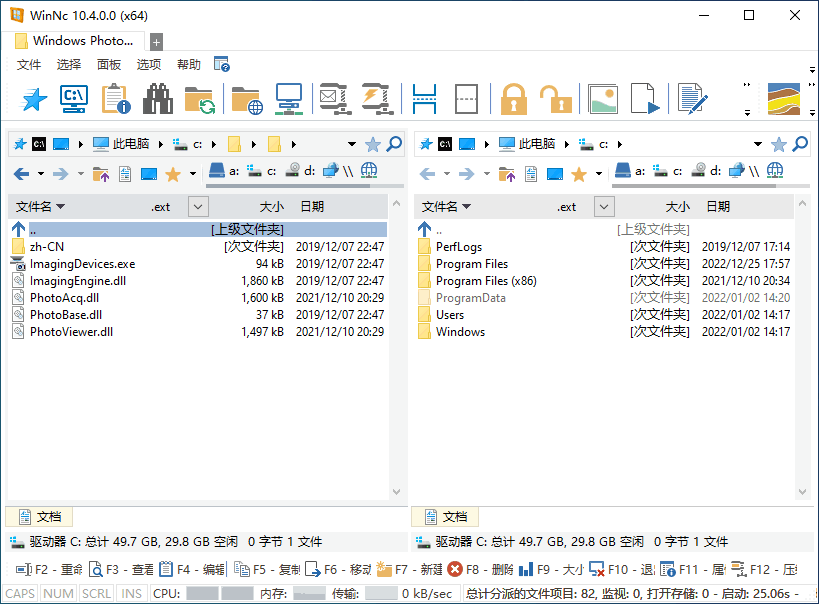Image resolution: width=819 pixels, height=604 pixels.
Task: Click F8 删除 delete button
Action: pos(481,569)
